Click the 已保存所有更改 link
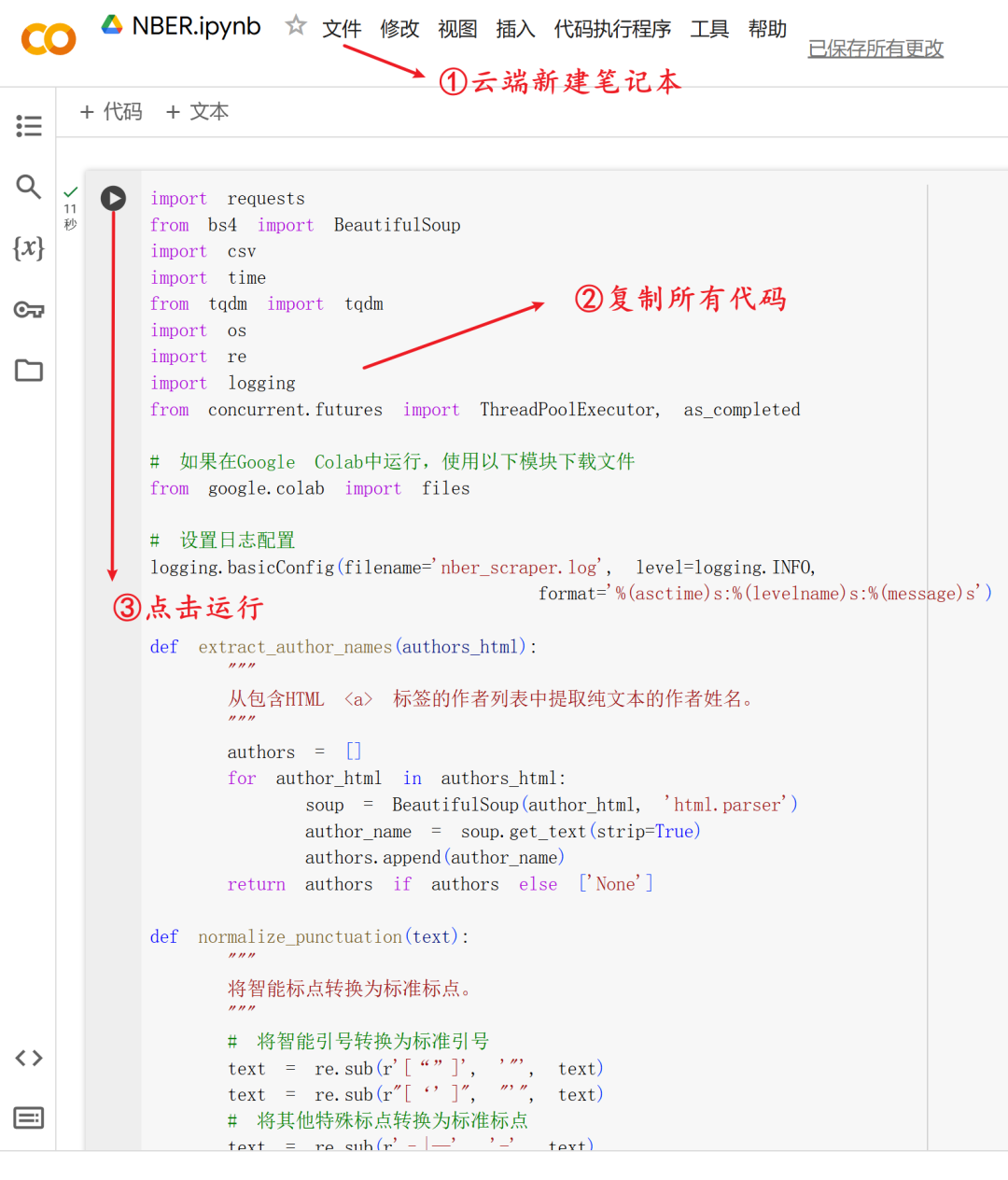 (x=875, y=49)
